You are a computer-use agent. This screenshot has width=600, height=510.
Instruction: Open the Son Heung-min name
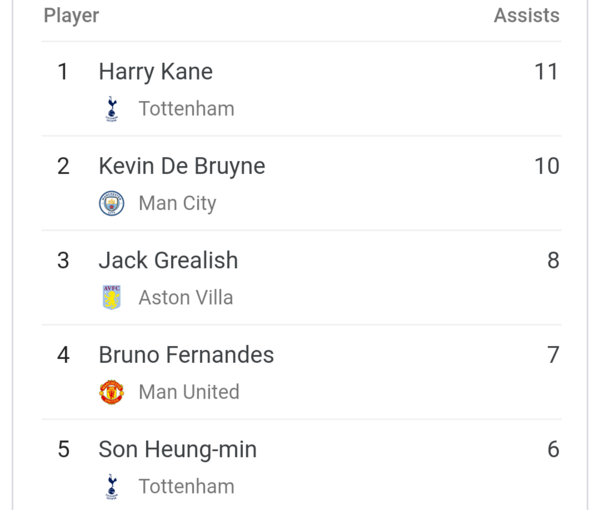click(178, 450)
